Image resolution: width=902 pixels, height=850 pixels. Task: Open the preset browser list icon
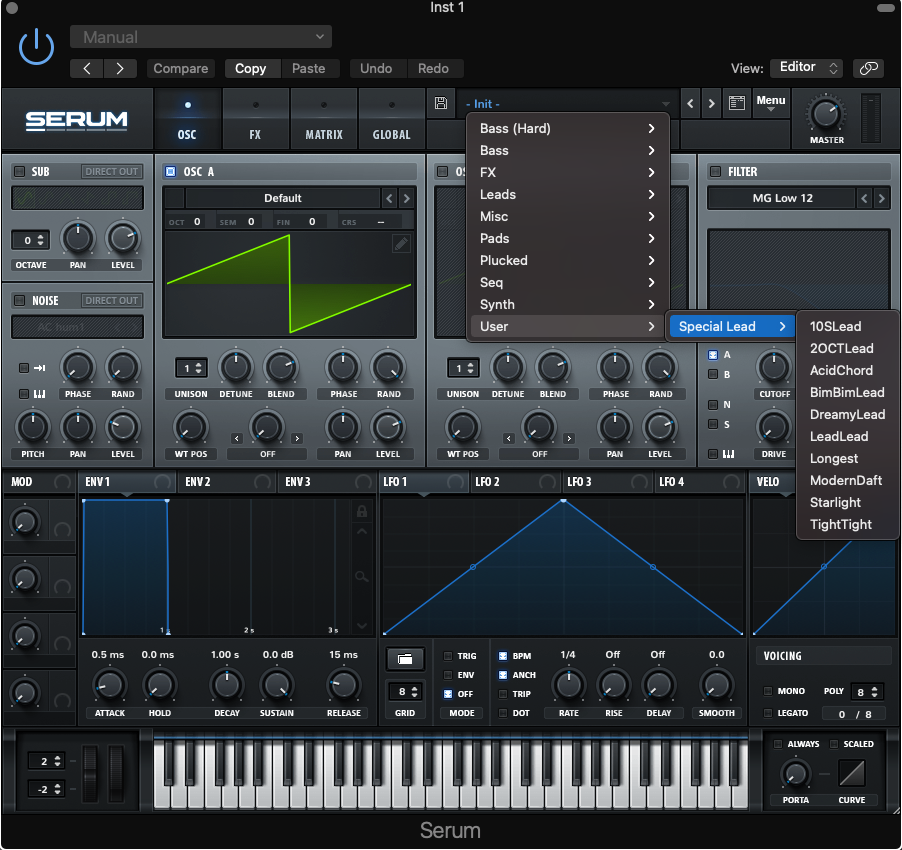coord(737,104)
